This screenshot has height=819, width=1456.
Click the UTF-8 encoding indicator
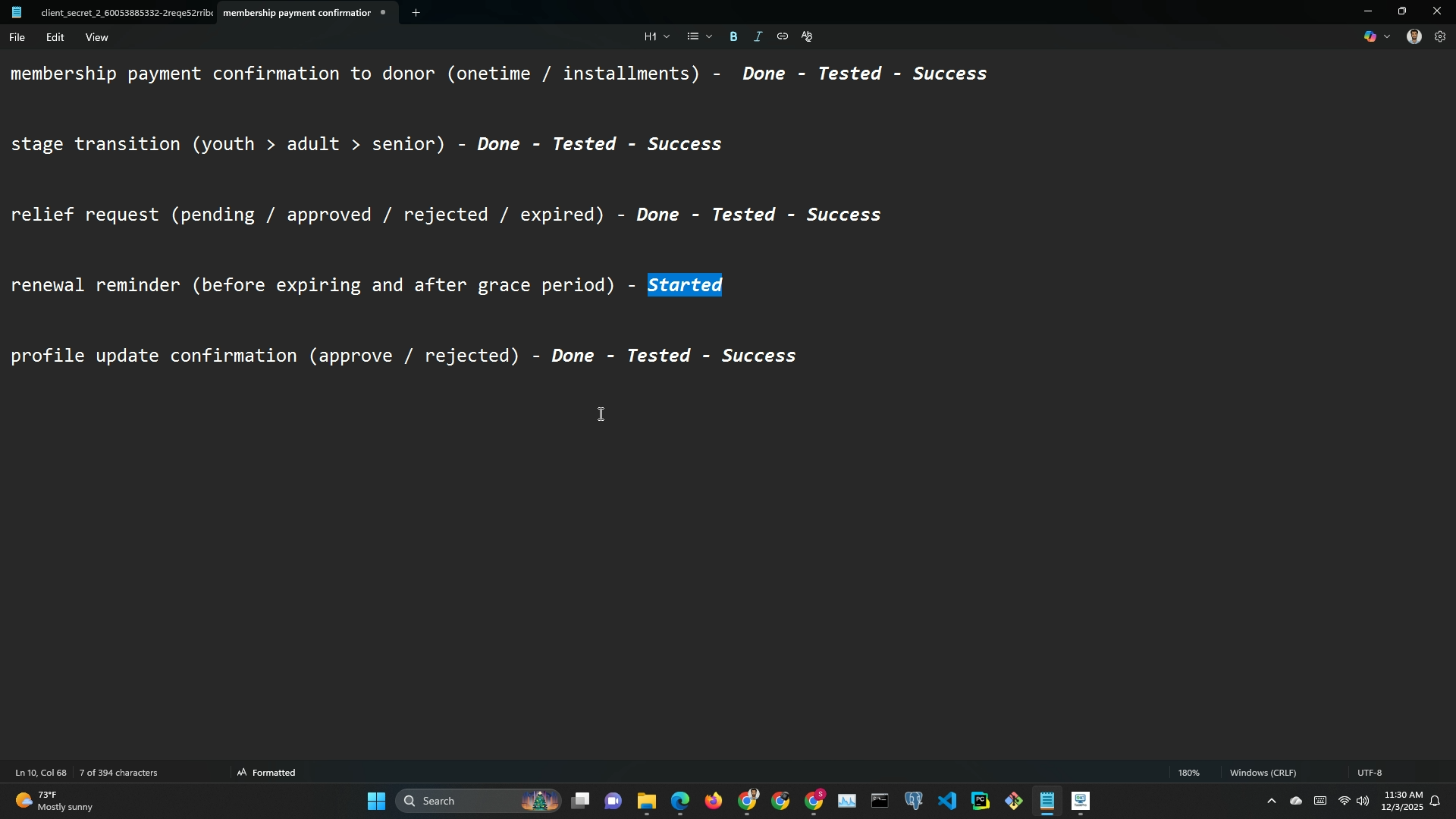click(x=1370, y=773)
